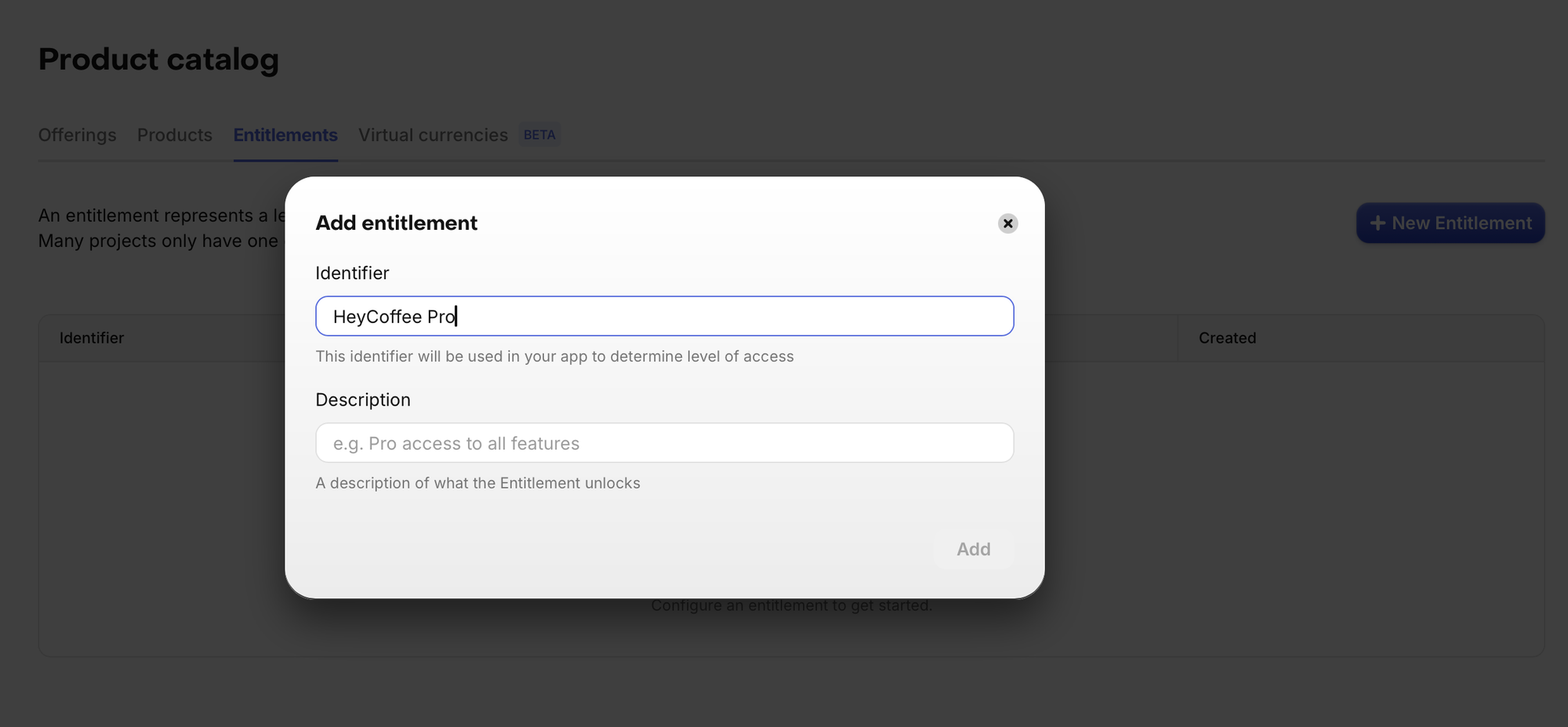The height and width of the screenshot is (727, 1568).
Task: Click the Identifier label above the field
Action: (x=352, y=273)
